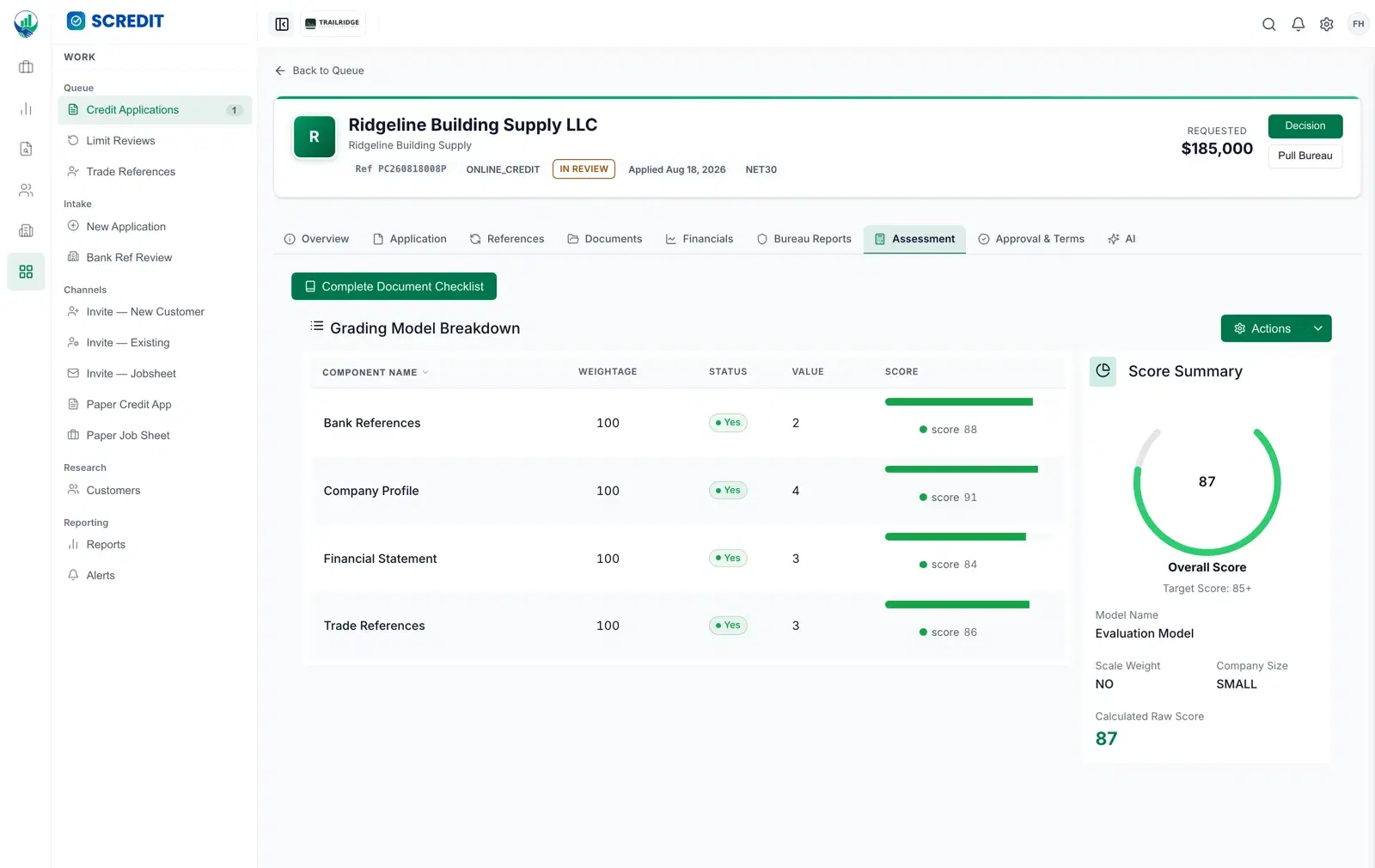The height and width of the screenshot is (868, 1375).
Task: Open the document search icon in left rail
Action: point(26,149)
